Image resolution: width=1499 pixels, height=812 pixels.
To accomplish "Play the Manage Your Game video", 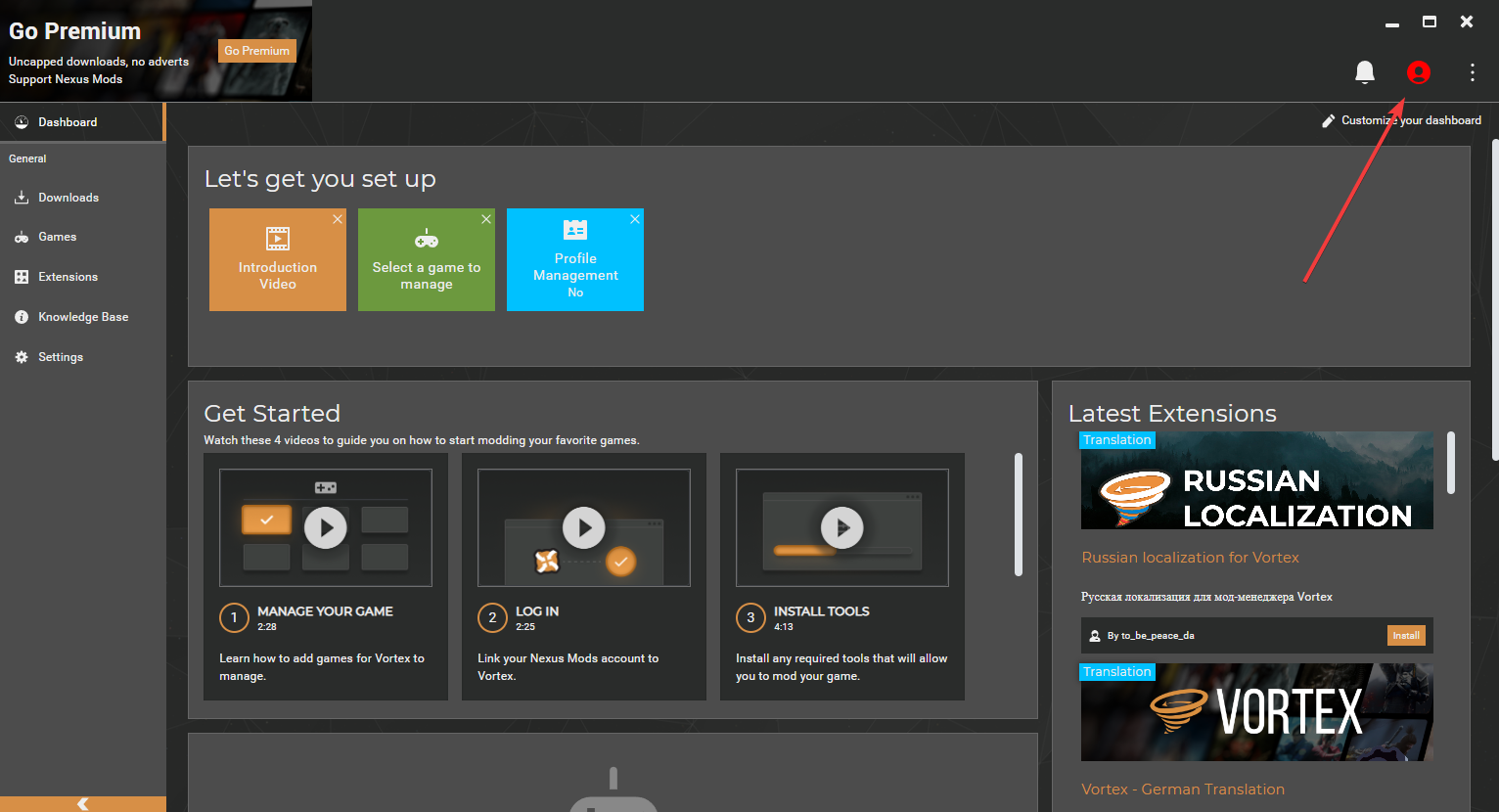I will pos(326,528).
